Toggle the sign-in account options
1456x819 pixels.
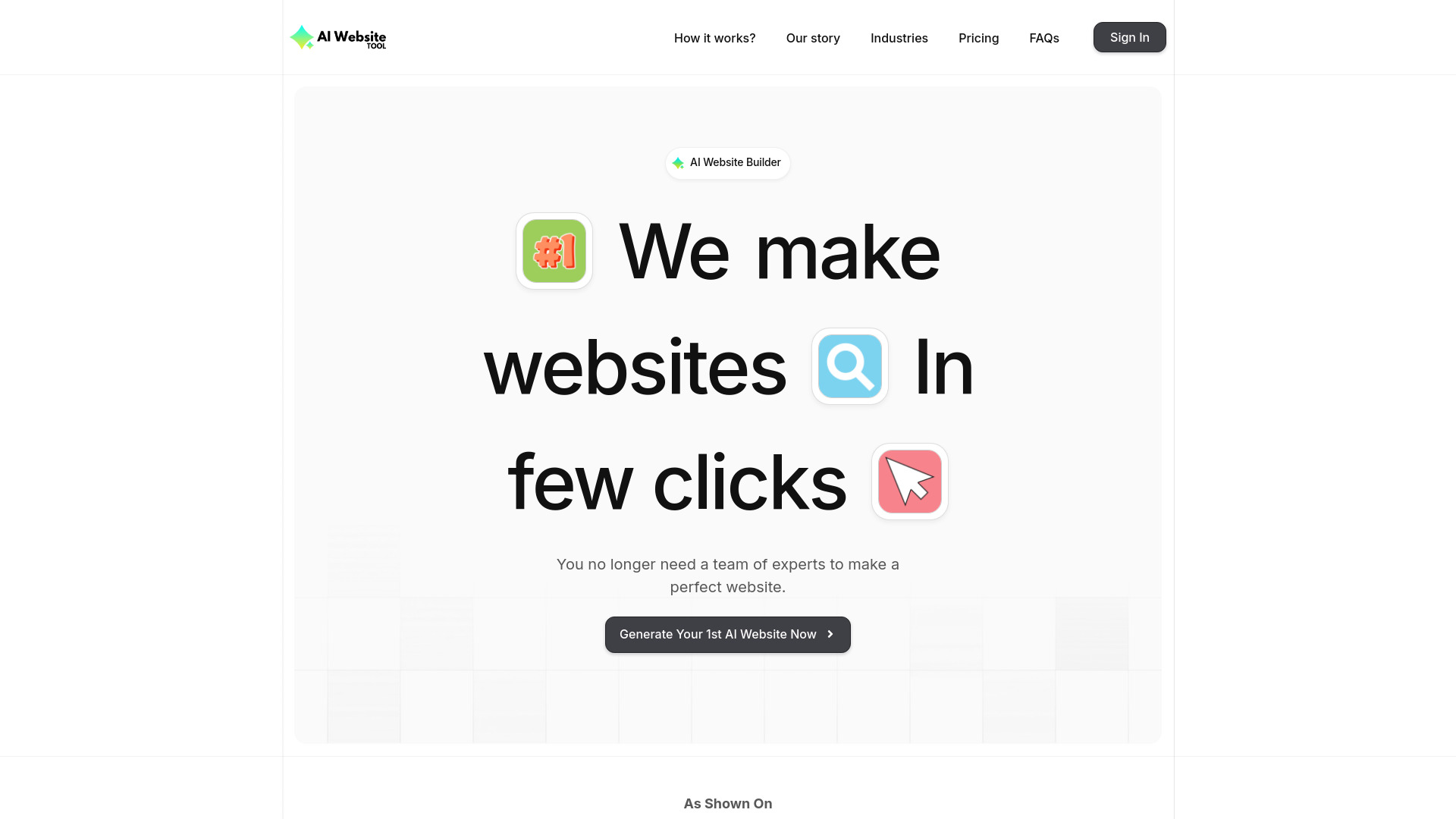[1129, 37]
